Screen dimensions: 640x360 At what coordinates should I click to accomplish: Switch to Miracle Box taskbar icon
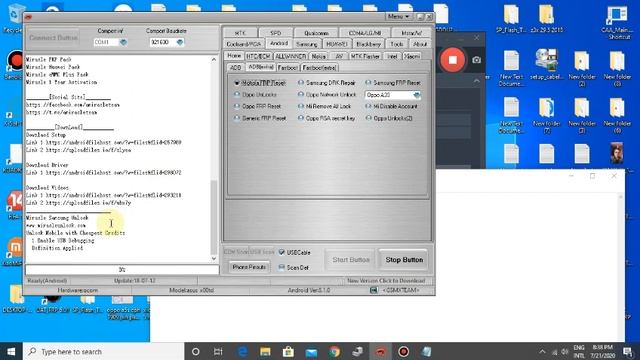380,351
